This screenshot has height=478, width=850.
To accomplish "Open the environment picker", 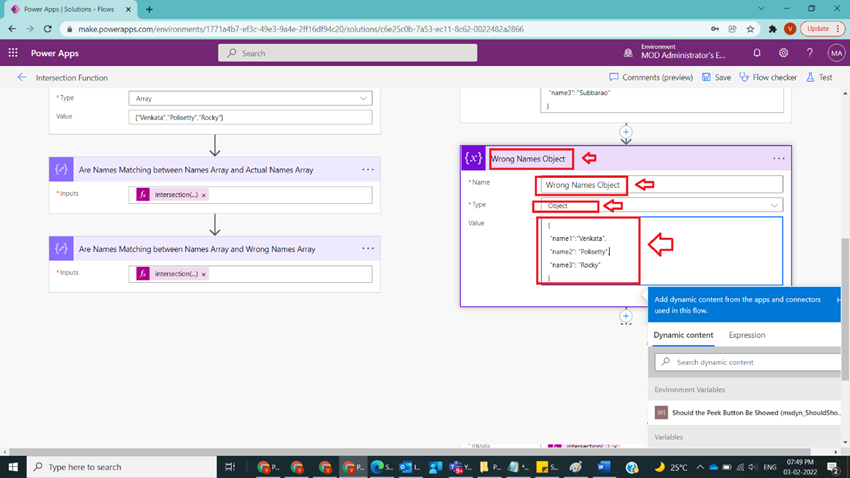I will point(675,53).
